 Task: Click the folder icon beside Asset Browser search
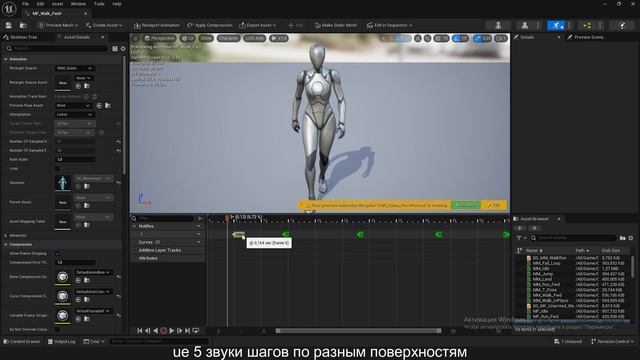tap(622, 238)
